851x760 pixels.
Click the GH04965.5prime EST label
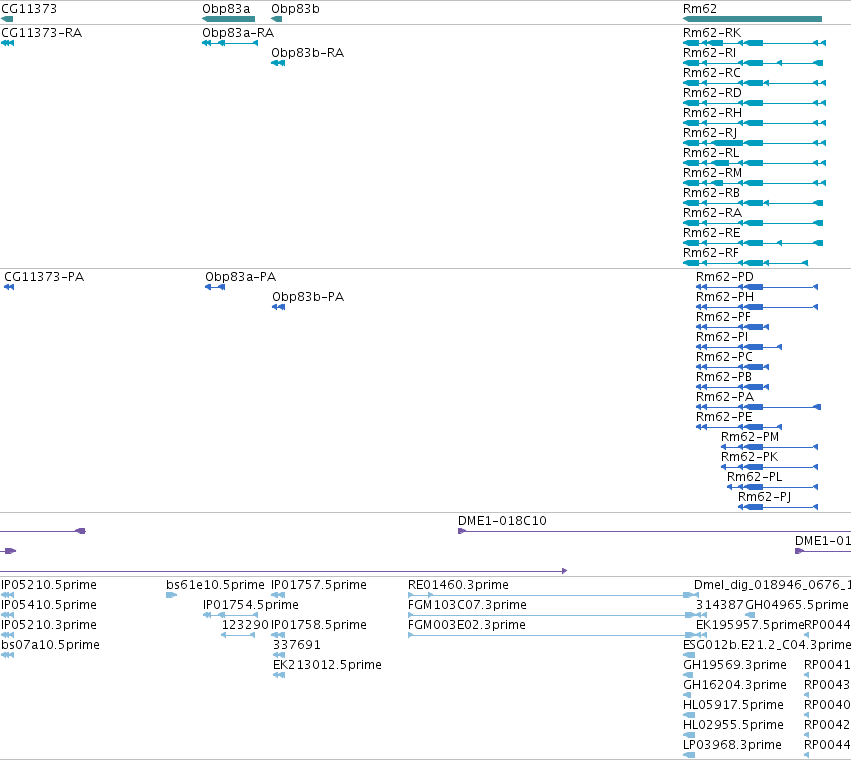click(x=797, y=605)
